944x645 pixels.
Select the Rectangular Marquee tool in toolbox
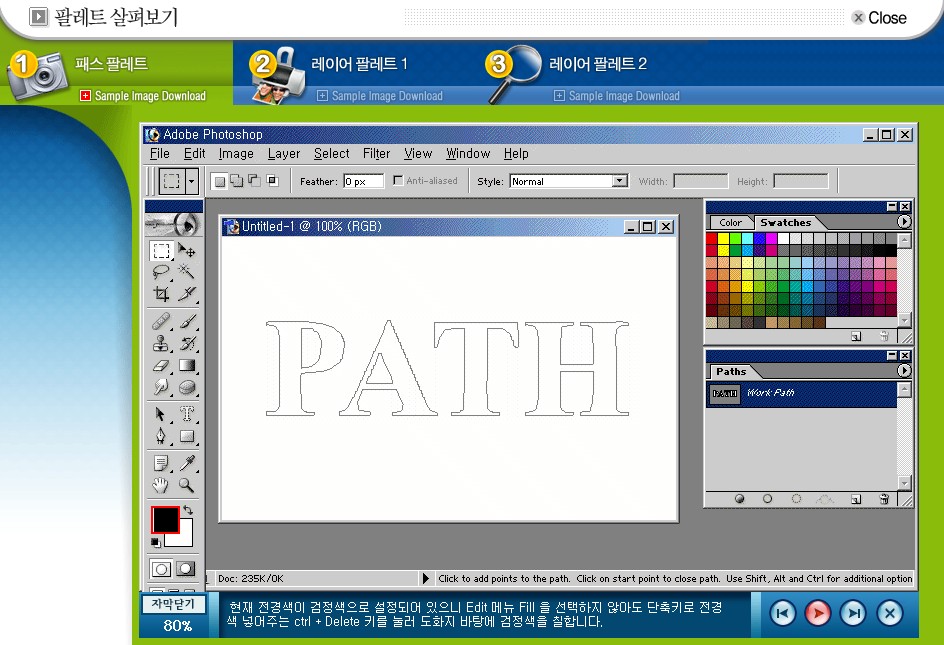pyautogui.click(x=161, y=251)
